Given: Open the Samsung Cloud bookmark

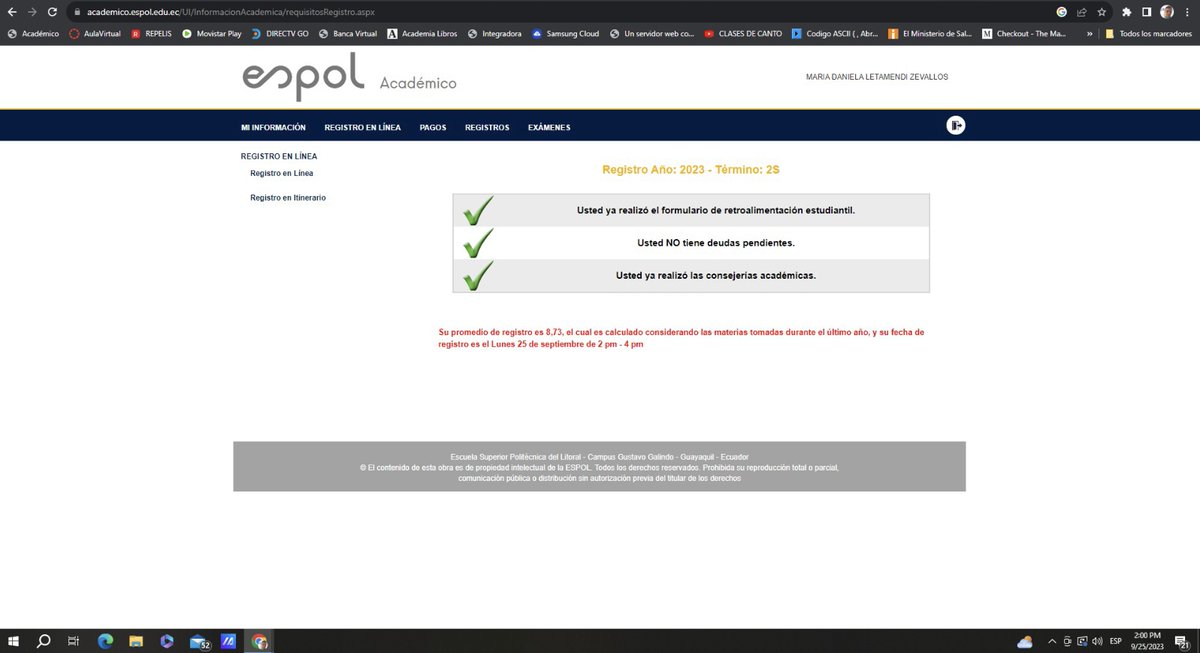Looking at the screenshot, I should [x=566, y=33].
